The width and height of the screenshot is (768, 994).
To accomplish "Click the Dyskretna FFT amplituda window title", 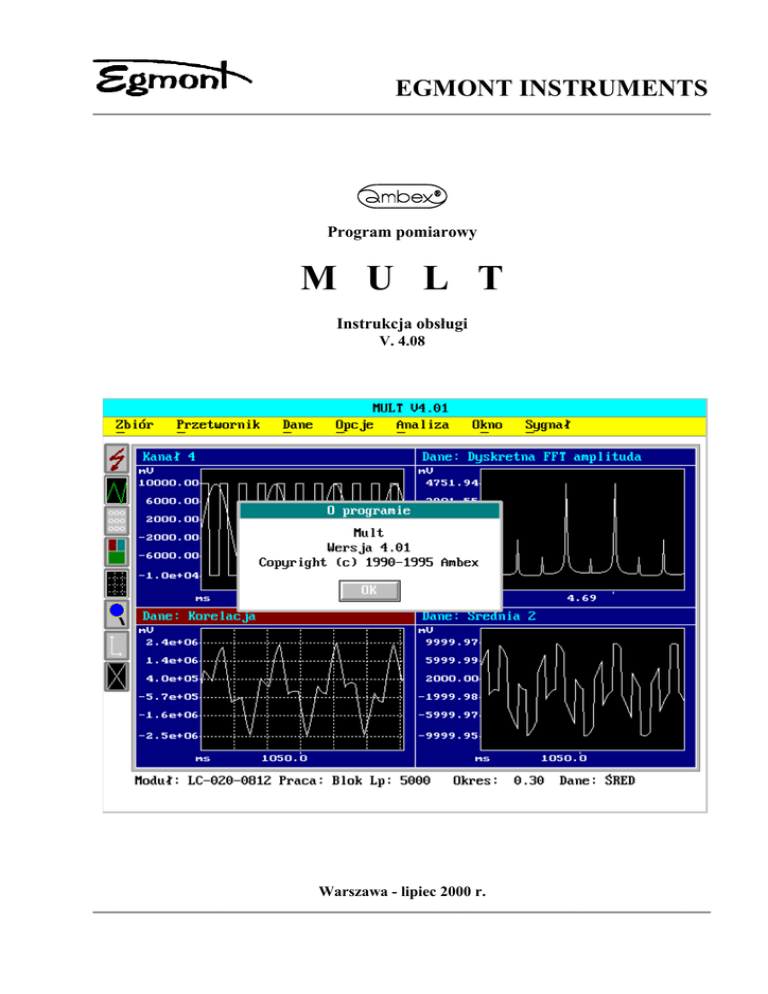I will click(554, 457).
